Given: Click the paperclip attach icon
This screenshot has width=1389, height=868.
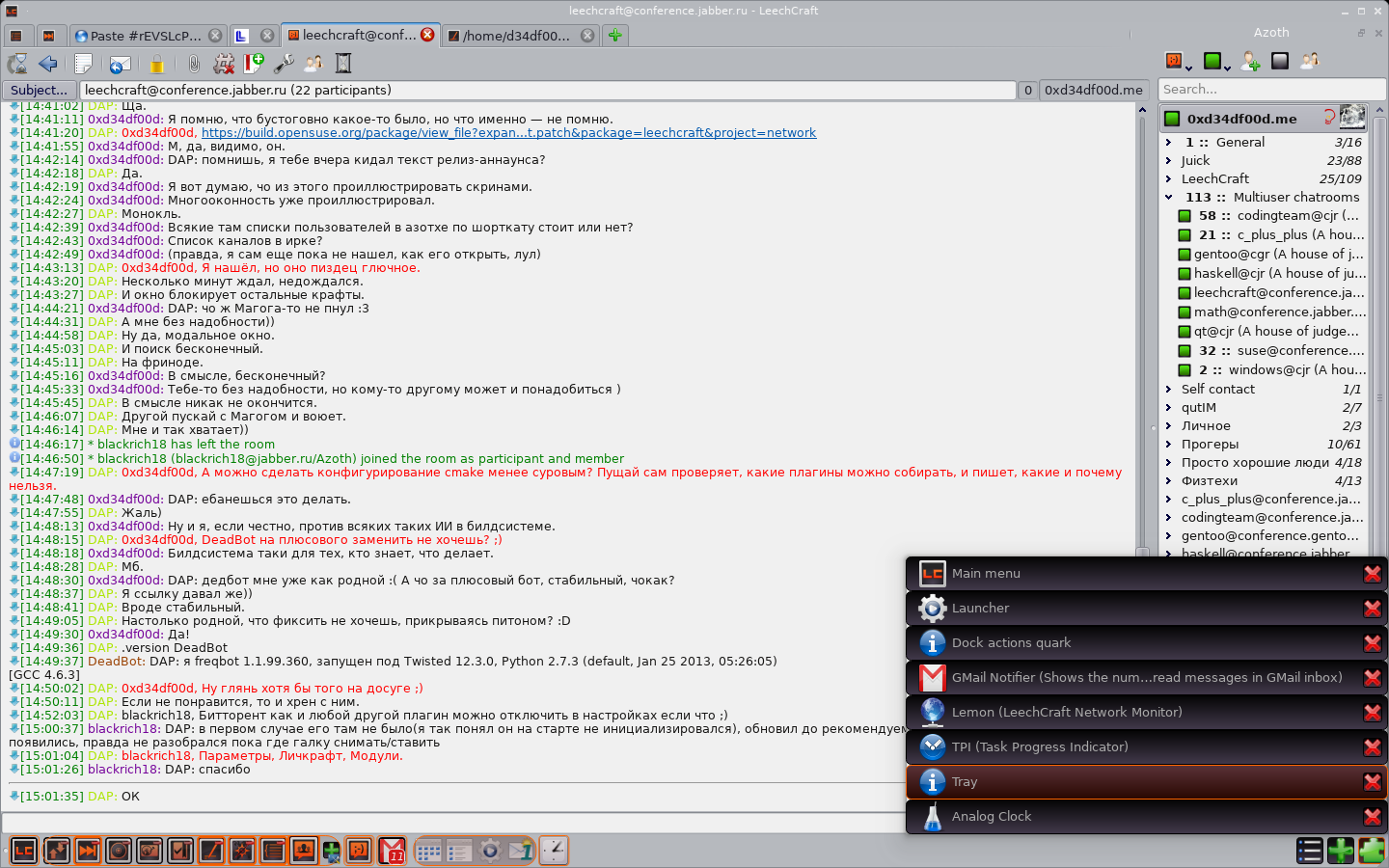Looking at the screenshot, I should (x=194, y=64).
